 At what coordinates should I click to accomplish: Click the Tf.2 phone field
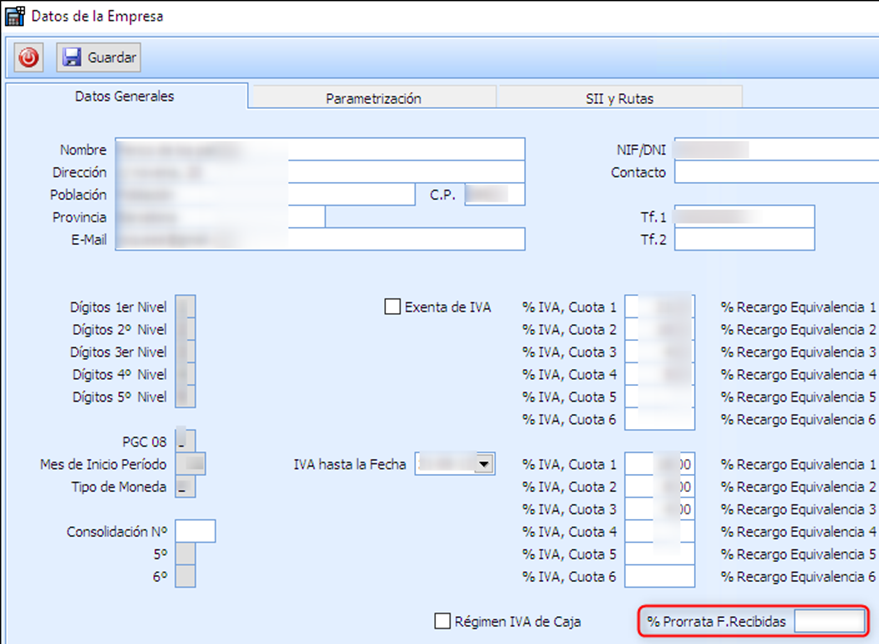tap(744, 239)
